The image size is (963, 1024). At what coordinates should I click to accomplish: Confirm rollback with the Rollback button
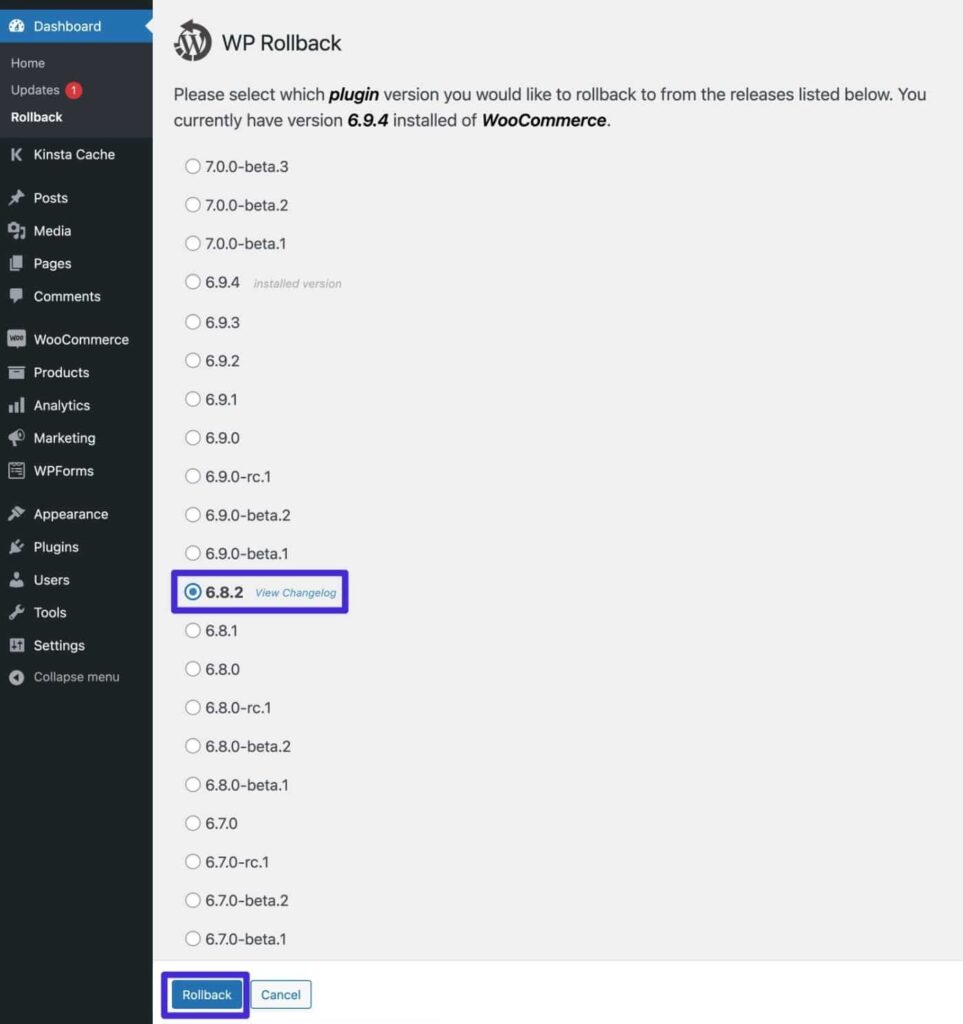point(205,994)
